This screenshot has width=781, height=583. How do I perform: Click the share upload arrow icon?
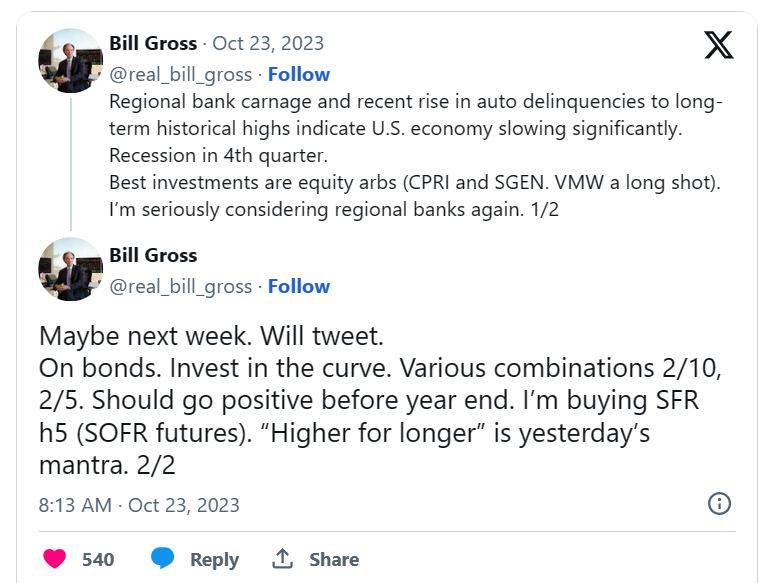click(x=282, y=559)
